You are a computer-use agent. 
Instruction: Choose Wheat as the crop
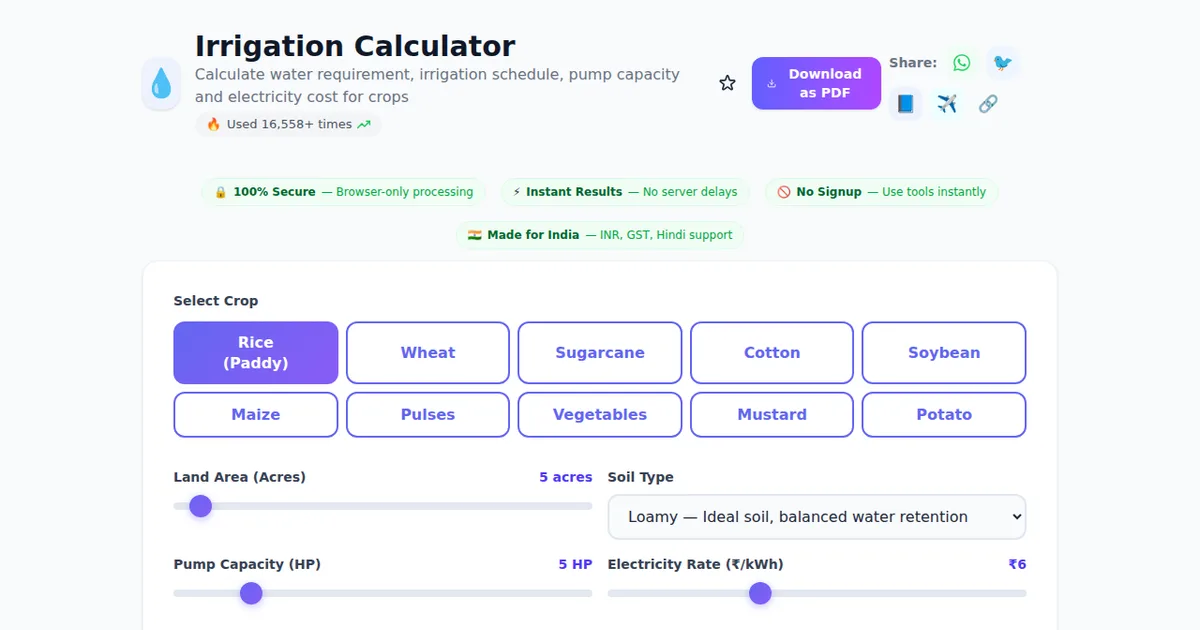(x=428, y=353)
